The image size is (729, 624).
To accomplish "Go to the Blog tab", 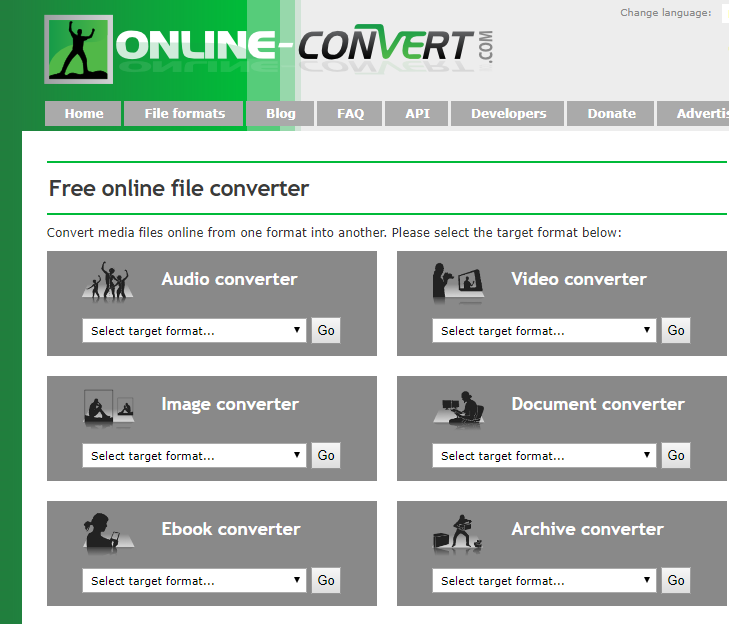I will 280,114.
